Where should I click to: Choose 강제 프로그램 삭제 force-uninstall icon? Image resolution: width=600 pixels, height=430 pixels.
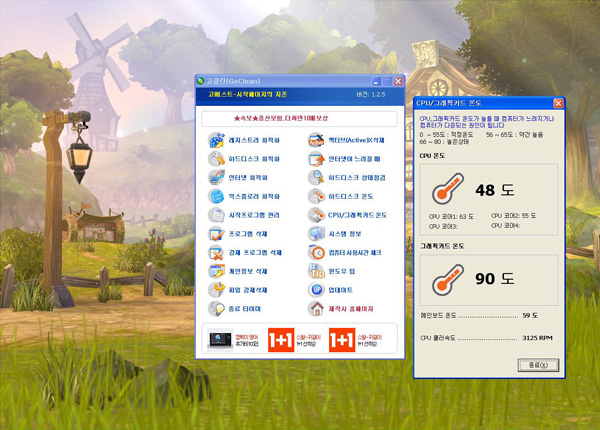217,252
